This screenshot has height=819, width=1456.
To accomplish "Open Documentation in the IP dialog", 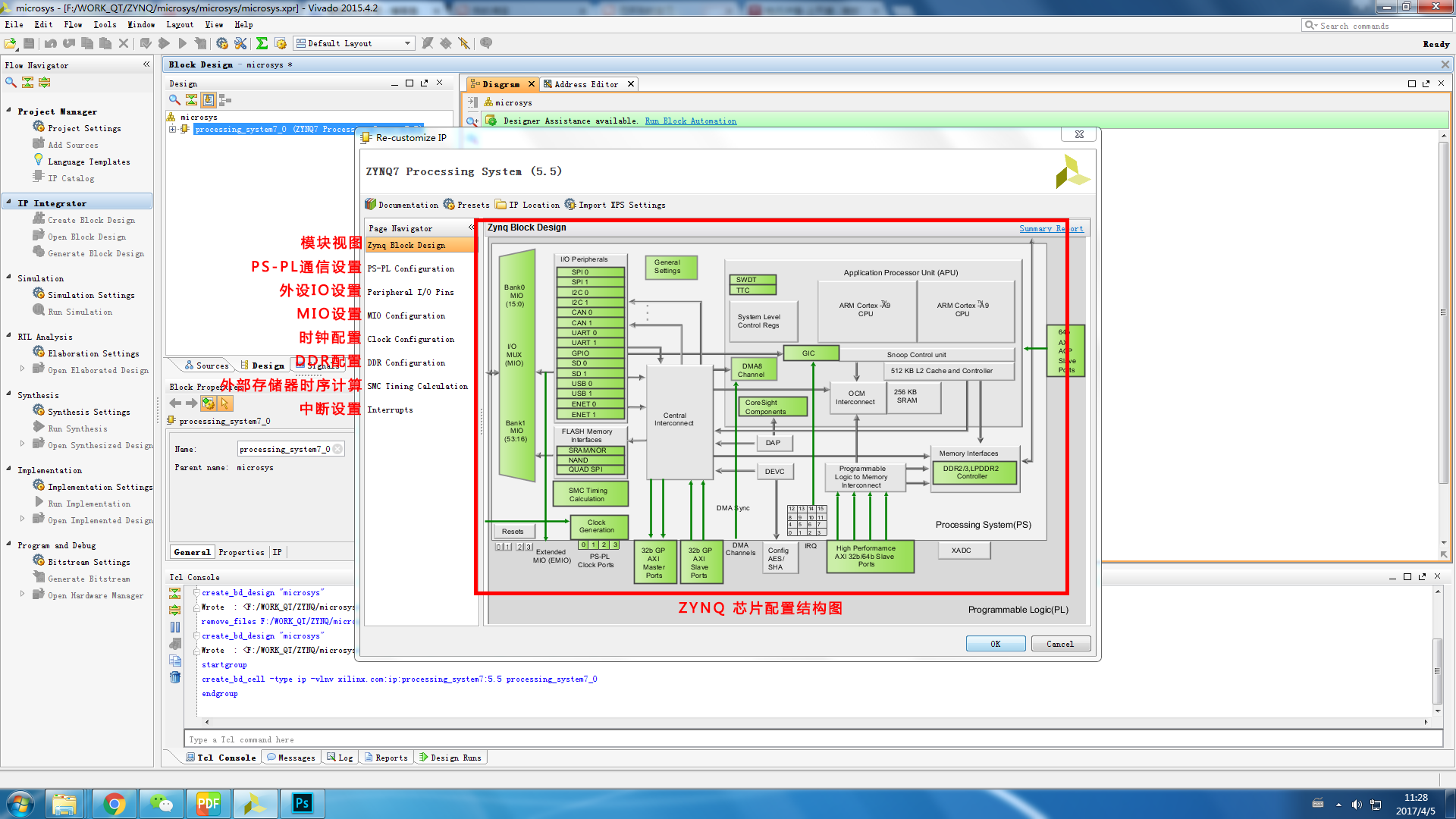I will click(x=401, y=205).
